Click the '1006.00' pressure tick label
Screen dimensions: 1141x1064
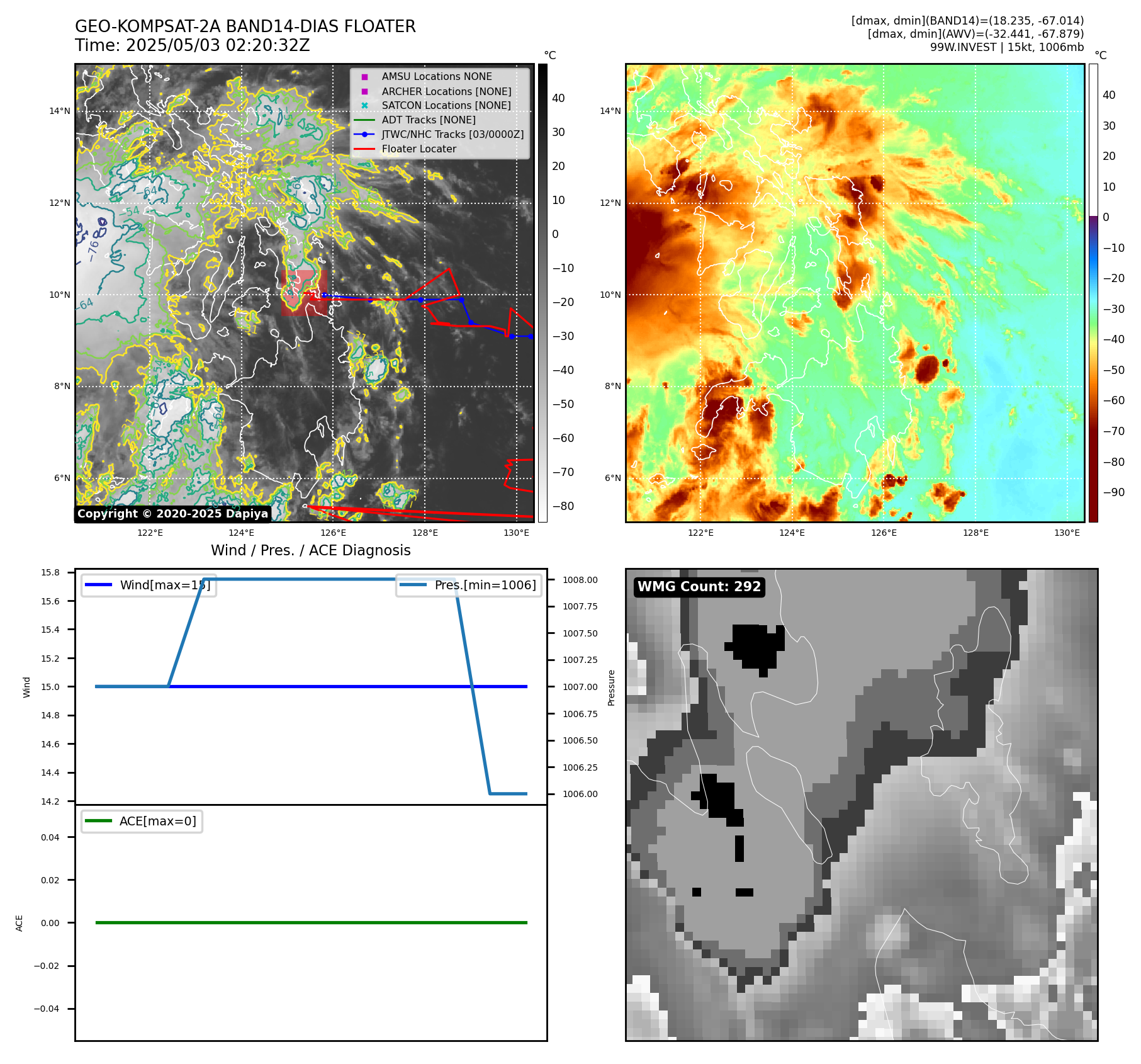tap(580, 794)
